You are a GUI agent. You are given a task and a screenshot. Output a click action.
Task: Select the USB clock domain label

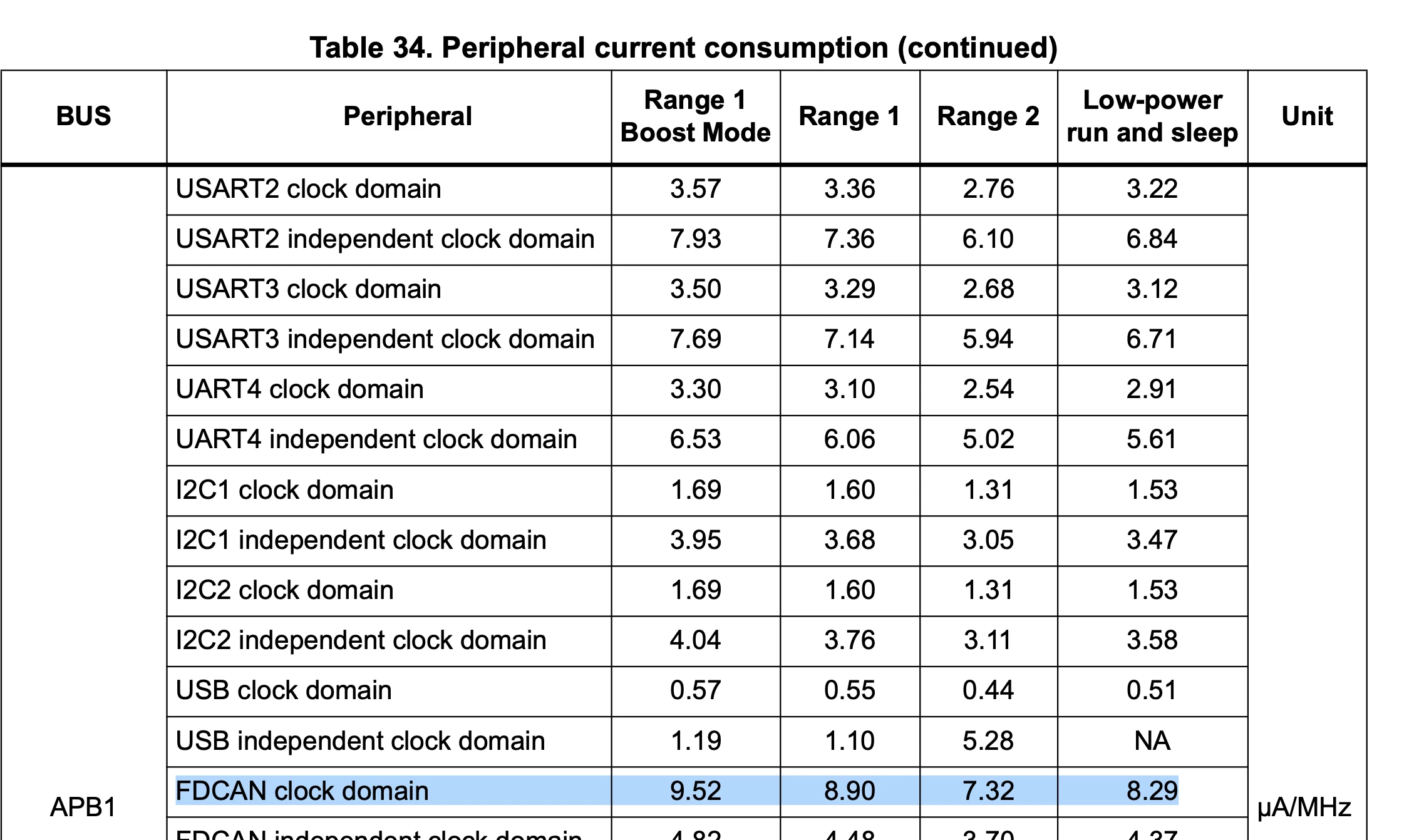coord(284,690)
